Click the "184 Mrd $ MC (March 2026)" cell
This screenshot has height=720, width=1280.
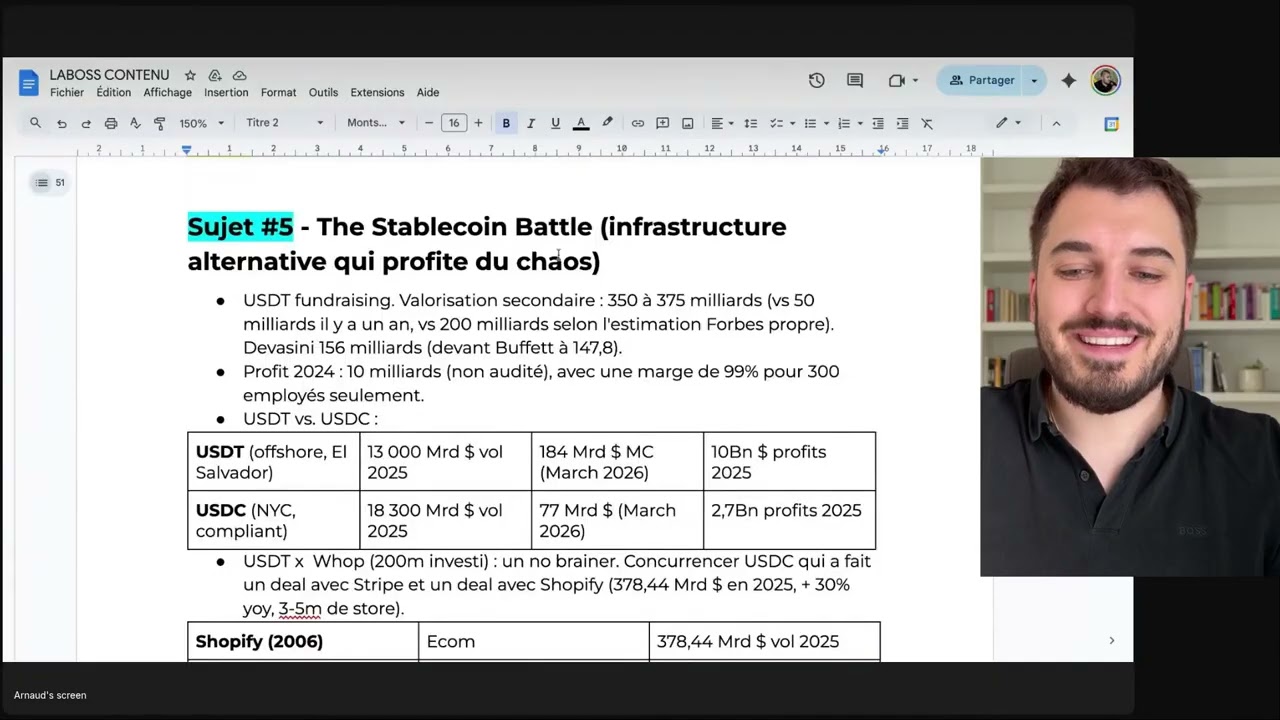(x=618, y=462)
